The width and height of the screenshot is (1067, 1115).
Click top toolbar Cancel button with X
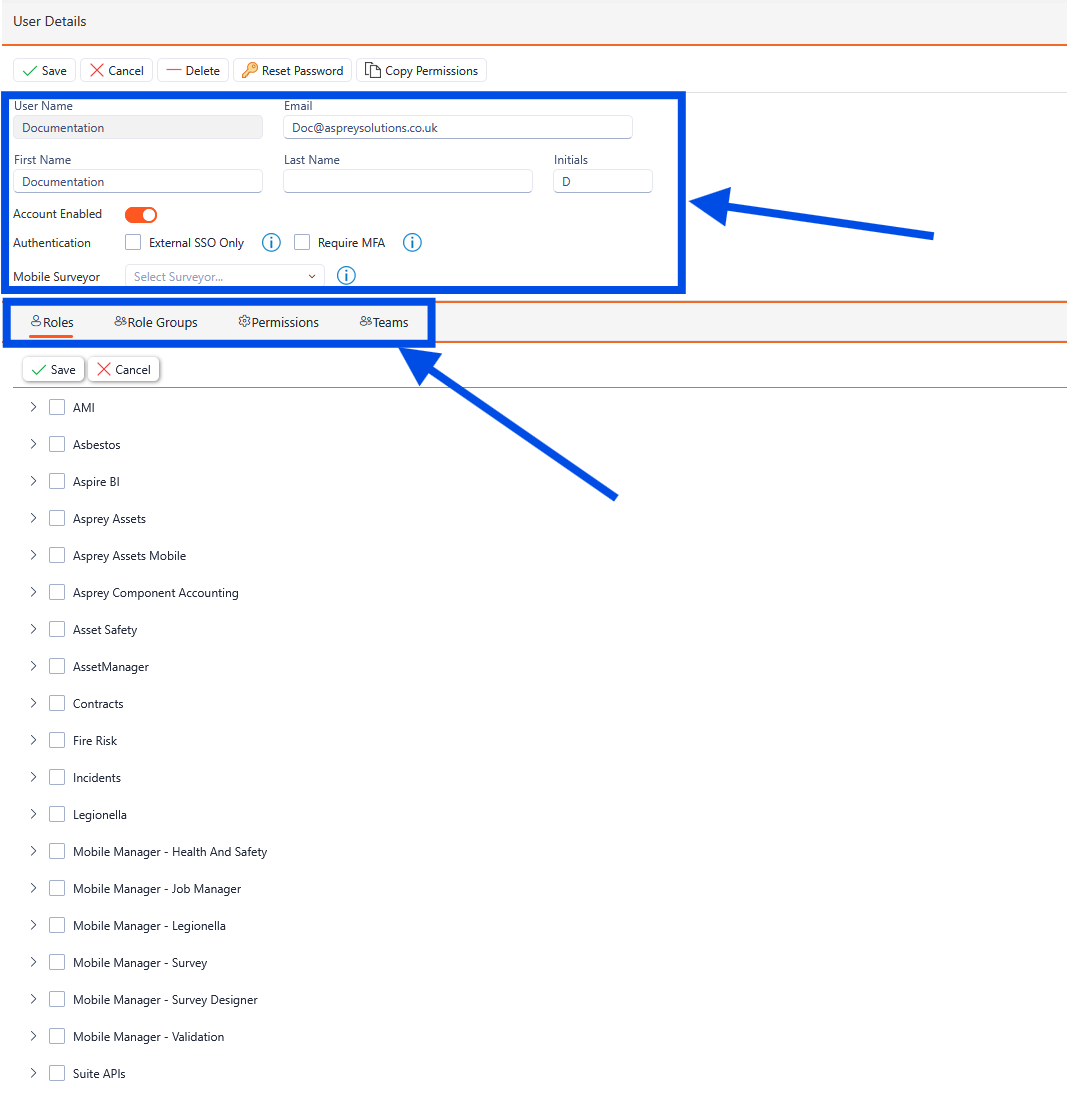point(117,70)
